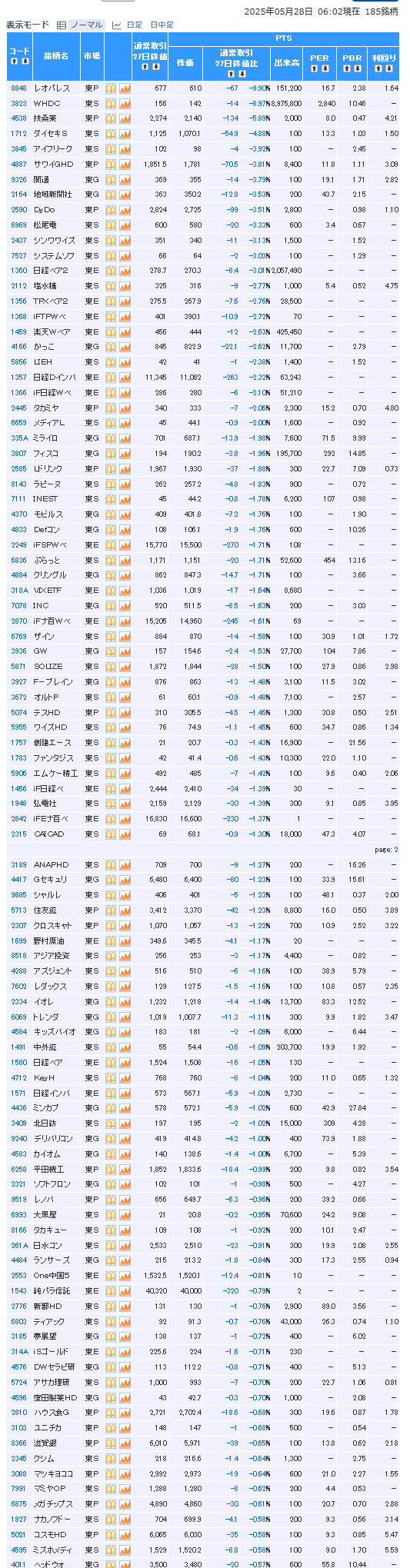Open the book icon for マツキヨココ
Viewport: 410px width, 1568px height.
pos(111,1473)
